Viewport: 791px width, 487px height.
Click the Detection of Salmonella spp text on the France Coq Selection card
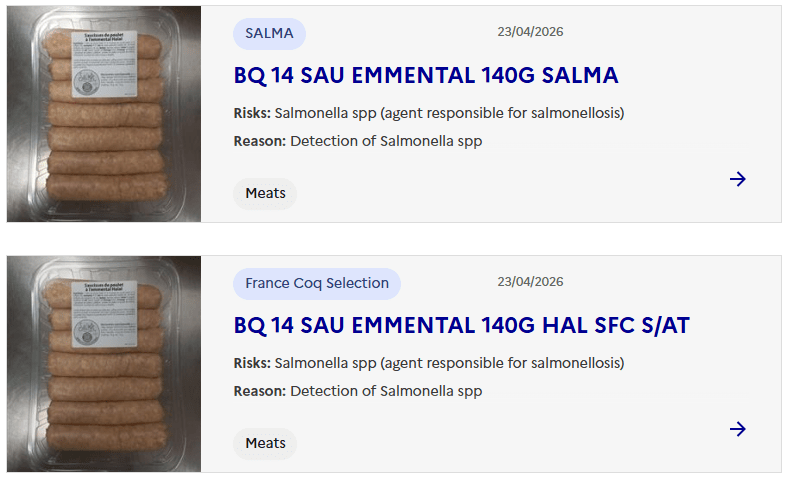pyautogui.click(x=386, y=391)
